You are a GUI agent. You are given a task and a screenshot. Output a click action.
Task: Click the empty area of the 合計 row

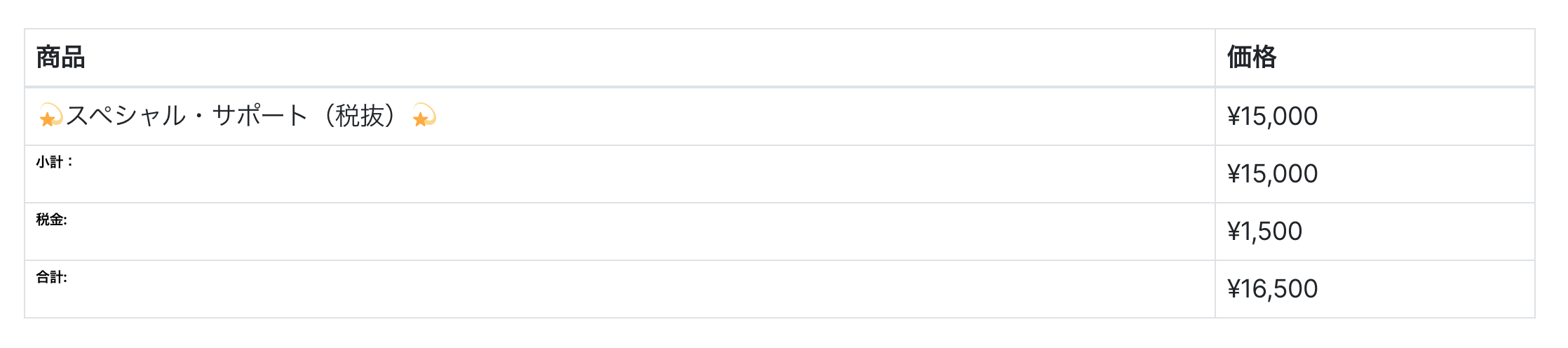tap(631, 289)
